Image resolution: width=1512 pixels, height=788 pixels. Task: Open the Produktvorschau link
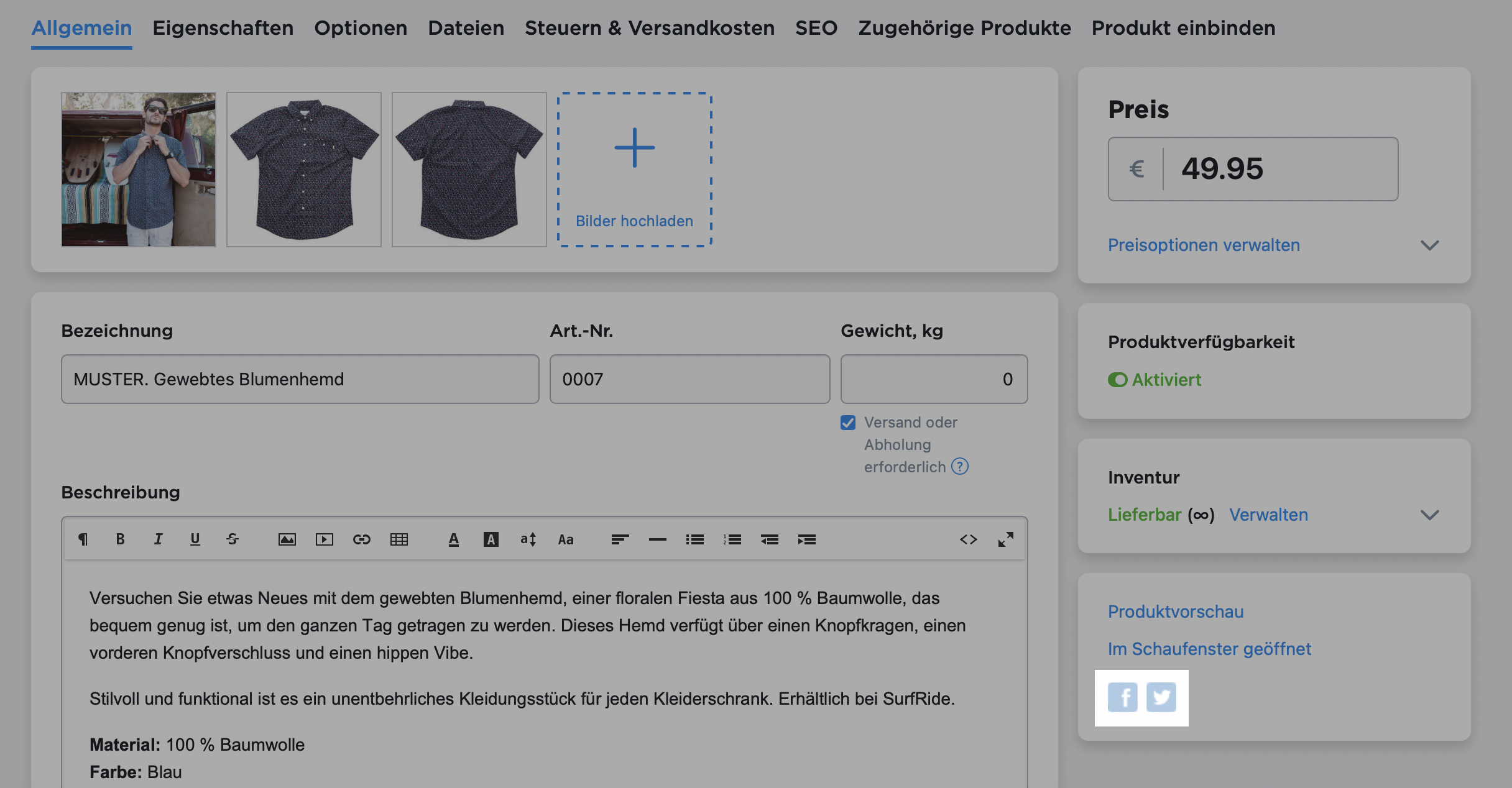(x=1176, y=612)
